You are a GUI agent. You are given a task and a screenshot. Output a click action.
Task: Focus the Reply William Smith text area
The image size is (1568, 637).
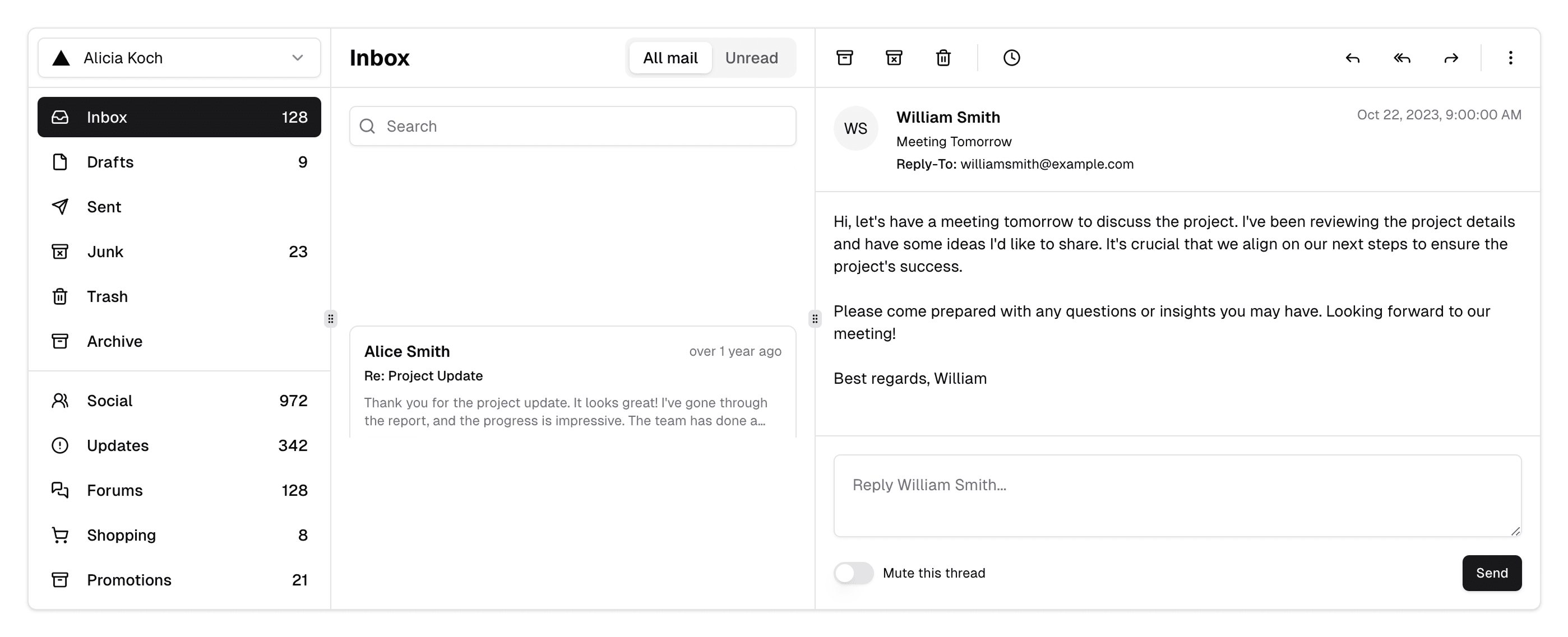pos(1177,495)
